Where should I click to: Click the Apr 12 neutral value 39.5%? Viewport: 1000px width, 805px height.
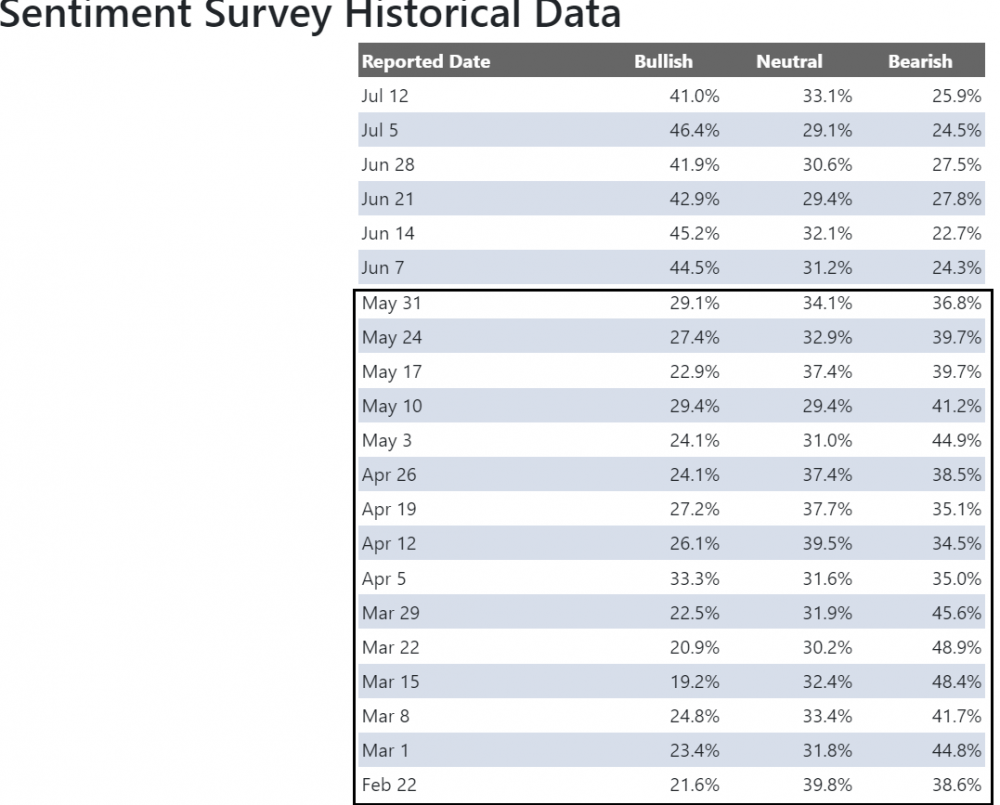827,544
